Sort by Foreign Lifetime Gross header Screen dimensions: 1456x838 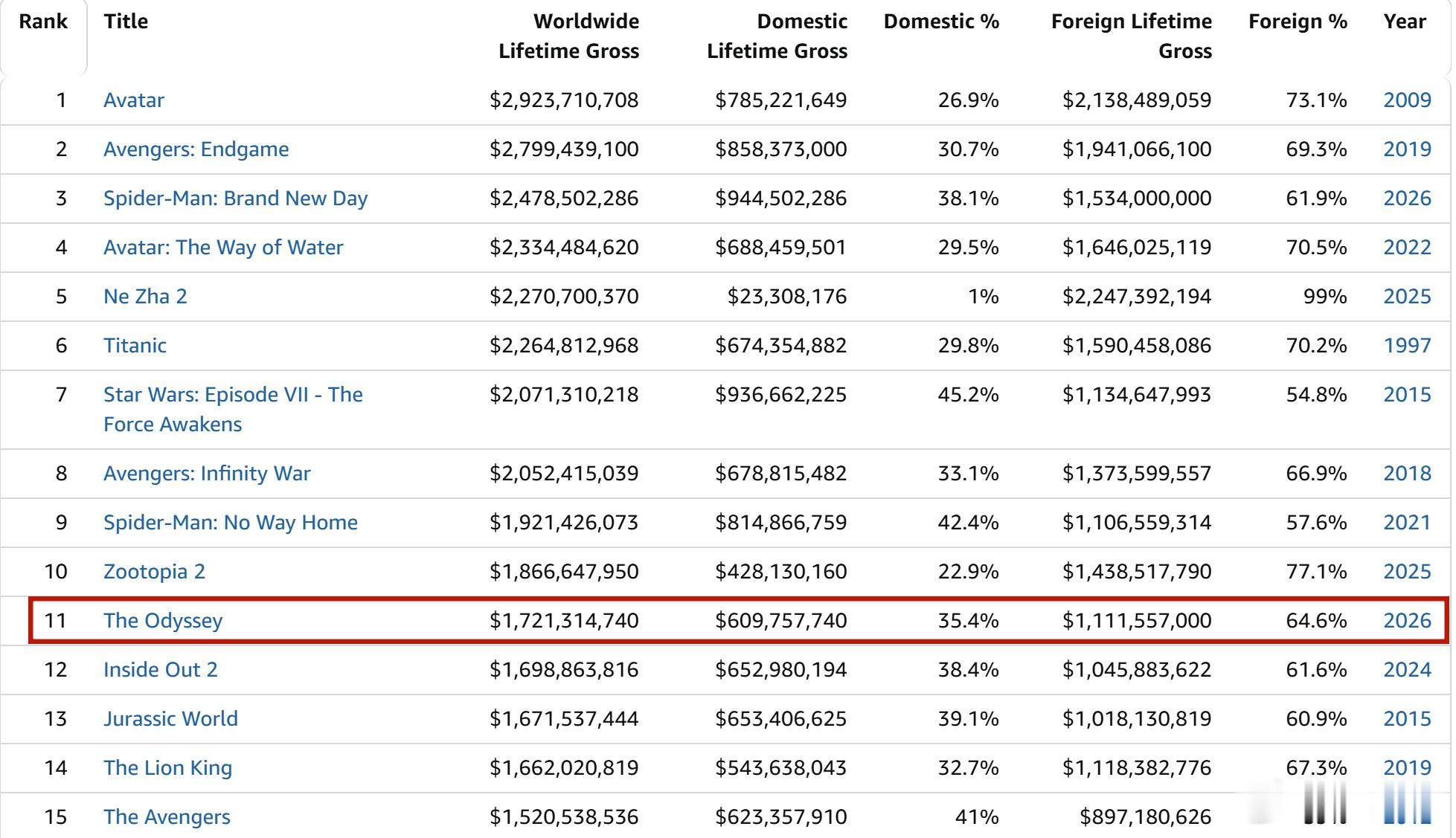point(1132,36)
